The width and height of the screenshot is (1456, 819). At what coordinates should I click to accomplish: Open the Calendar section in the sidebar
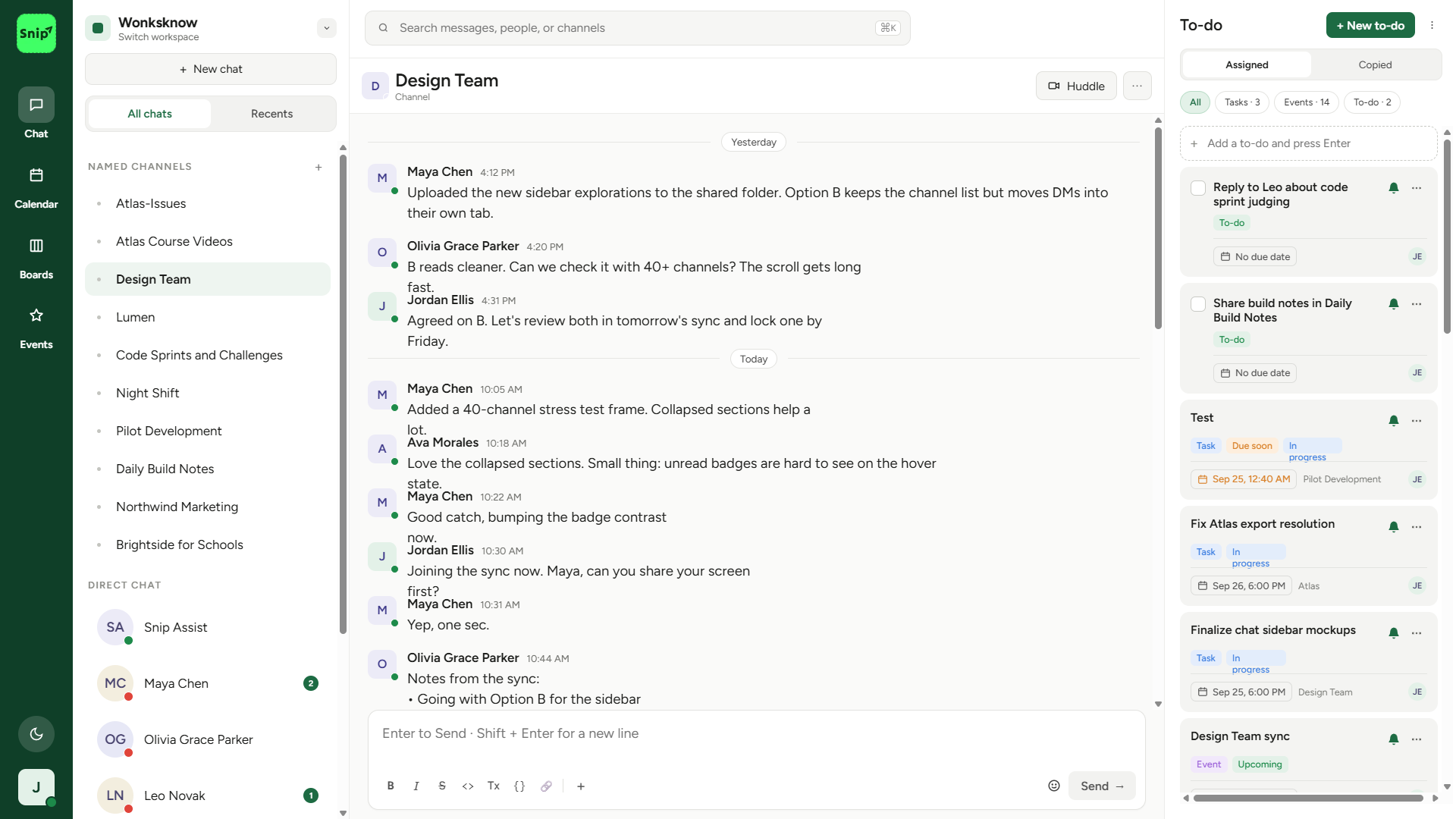pyautogui.click(x=36, y=188)
